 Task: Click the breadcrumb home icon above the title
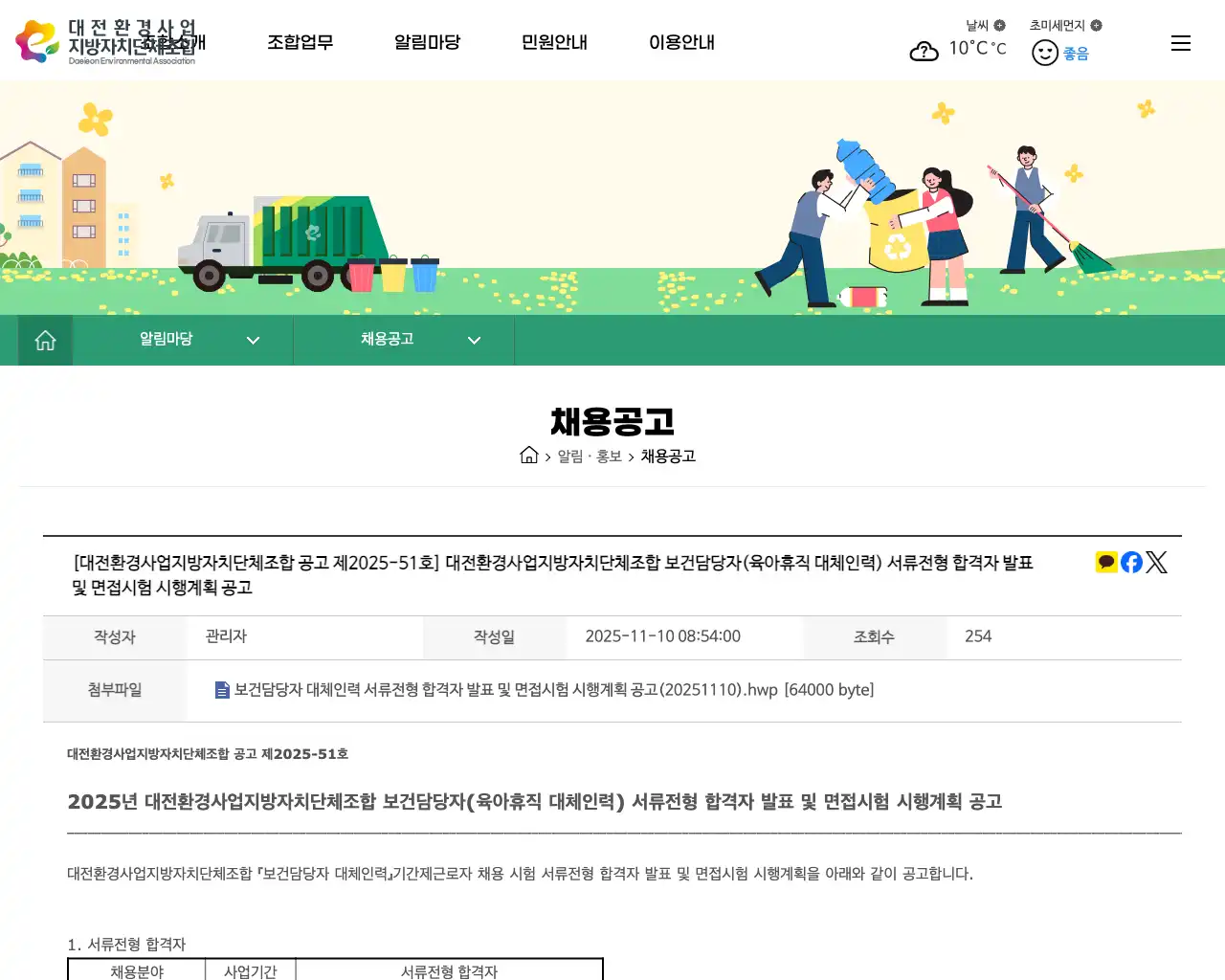point(529,456)
